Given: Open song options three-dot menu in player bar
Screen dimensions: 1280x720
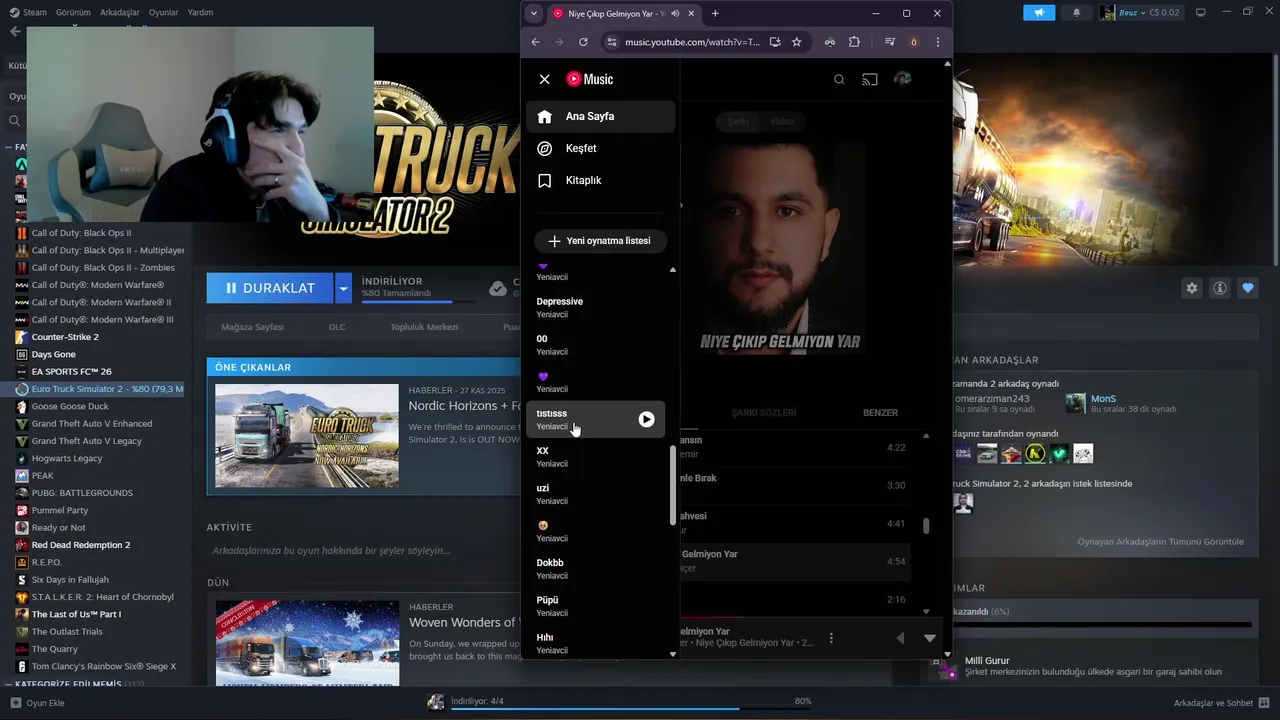Looking at the screenshot, I should (x=831, y=638).
